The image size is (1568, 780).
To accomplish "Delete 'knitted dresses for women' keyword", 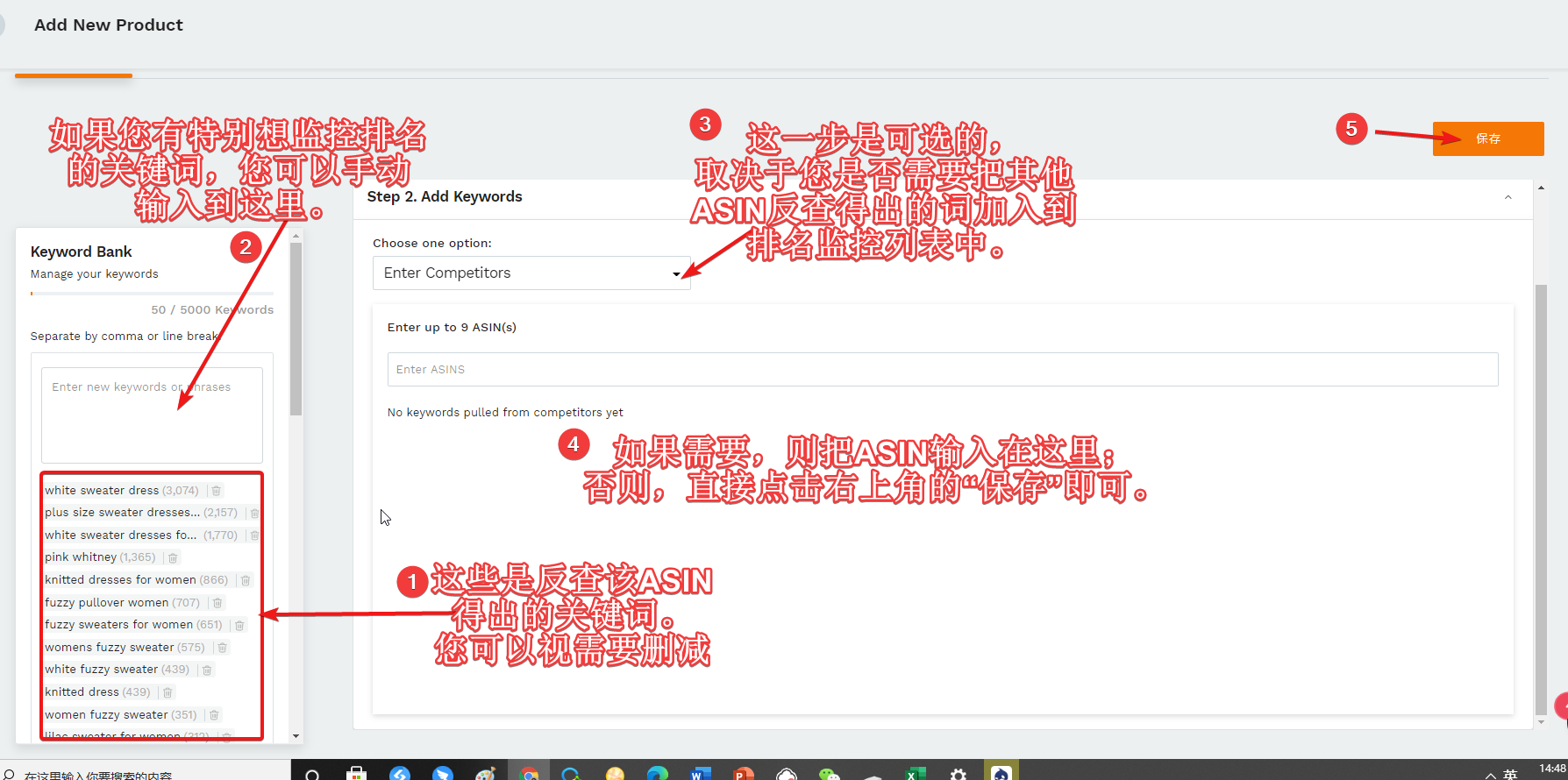I will (246, 580).
